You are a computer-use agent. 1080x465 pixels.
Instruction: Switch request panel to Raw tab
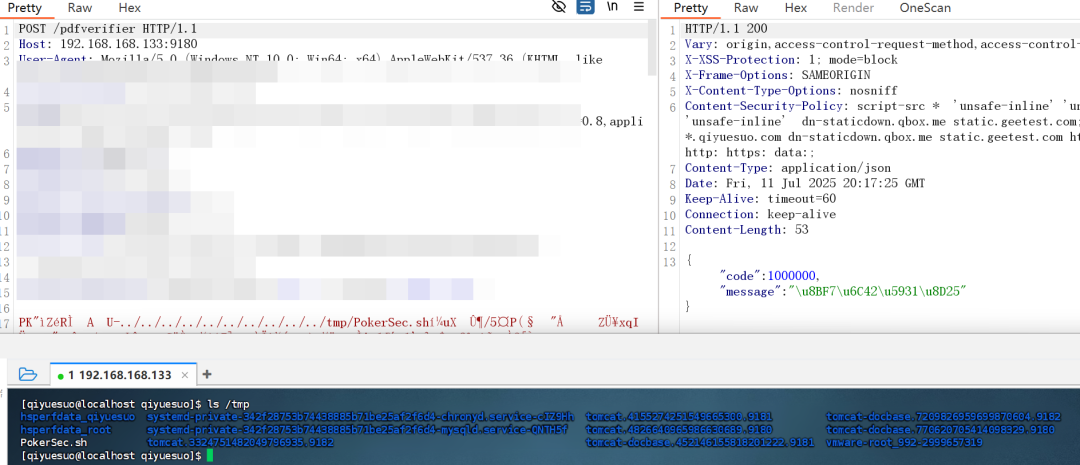[82, 8]
